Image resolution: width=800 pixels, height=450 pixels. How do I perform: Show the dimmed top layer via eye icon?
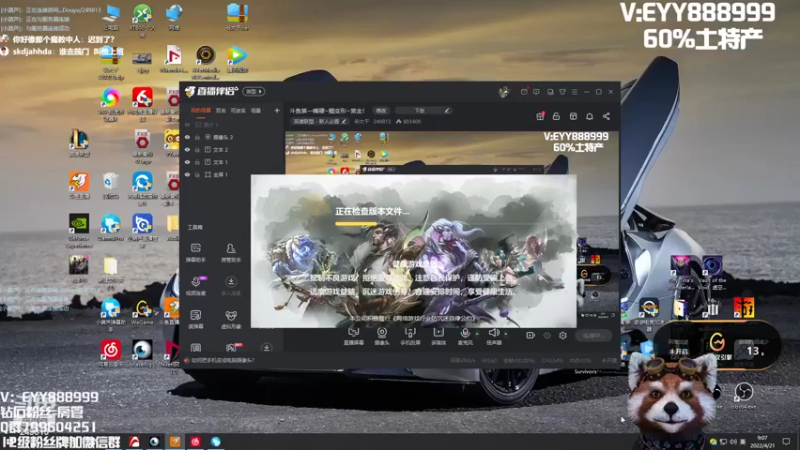point(187,124)
